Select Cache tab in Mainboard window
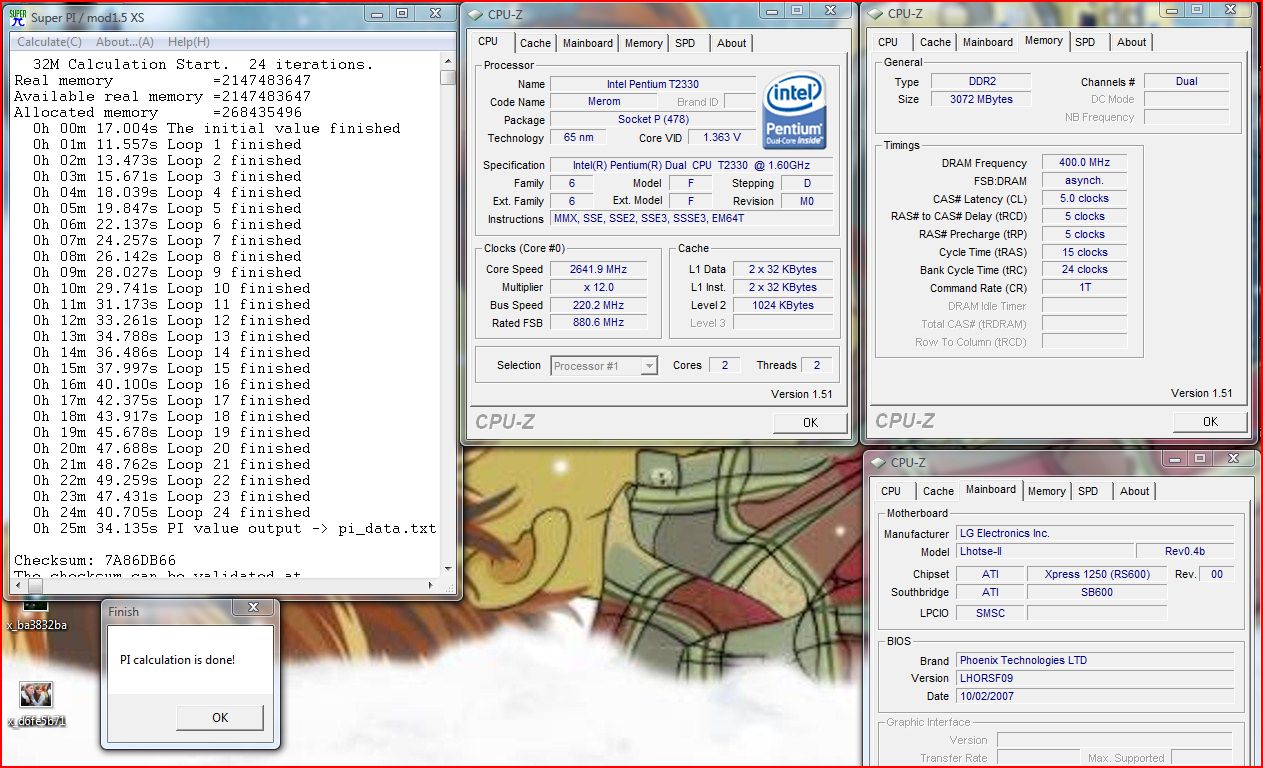Viewport: 1263px width, 768px height. [938, 491]
